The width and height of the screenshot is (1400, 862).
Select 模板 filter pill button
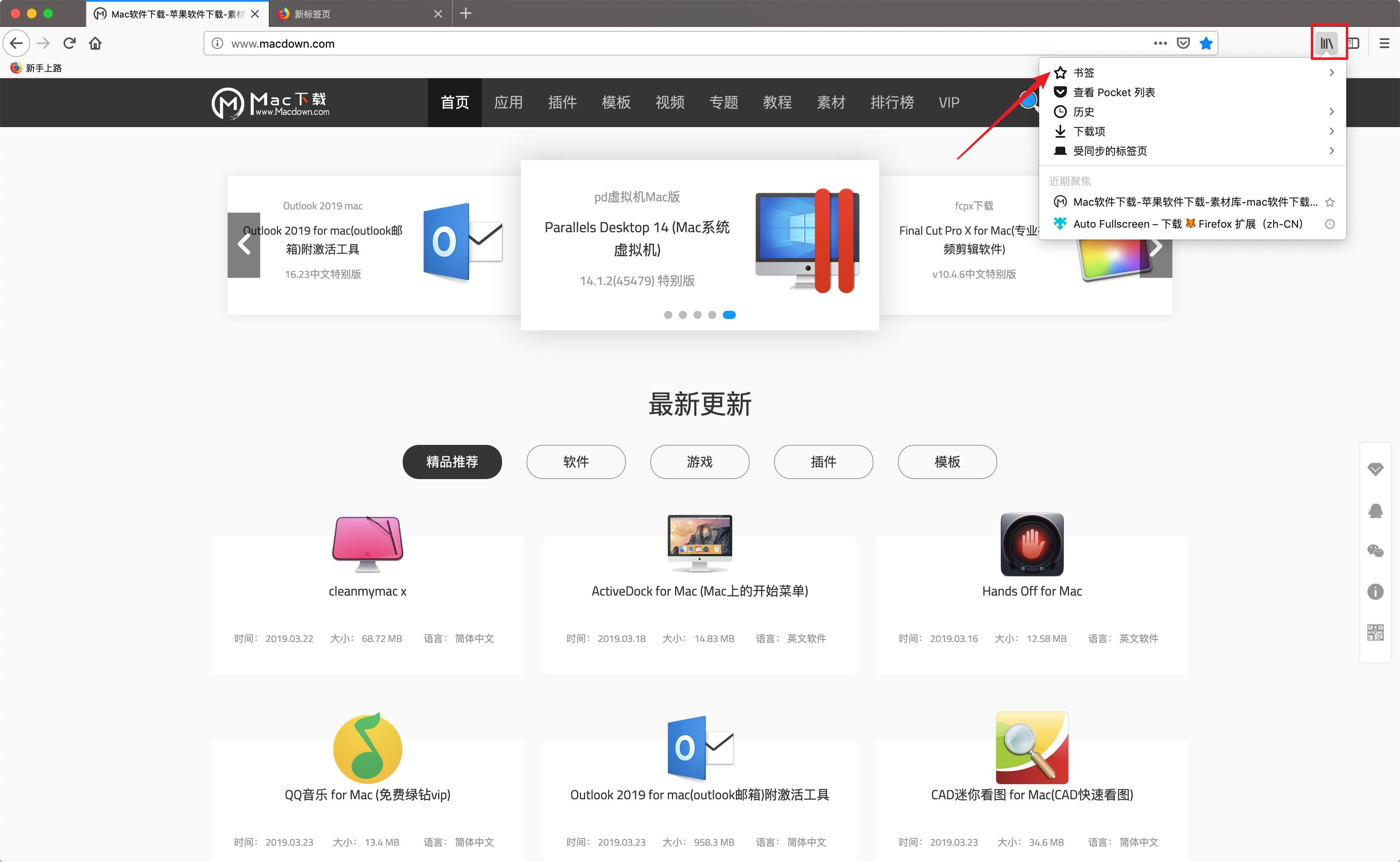(947, 462)
